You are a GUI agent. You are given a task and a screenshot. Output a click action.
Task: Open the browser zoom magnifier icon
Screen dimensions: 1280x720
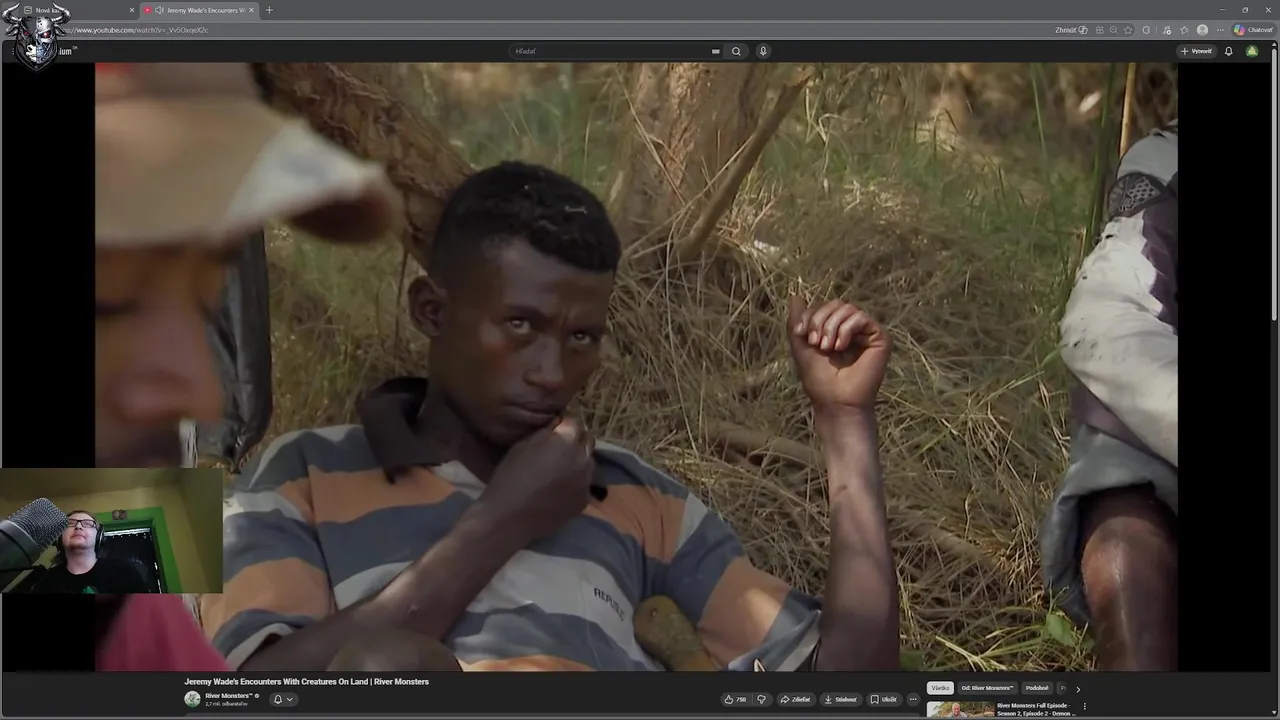(1113, 30)
